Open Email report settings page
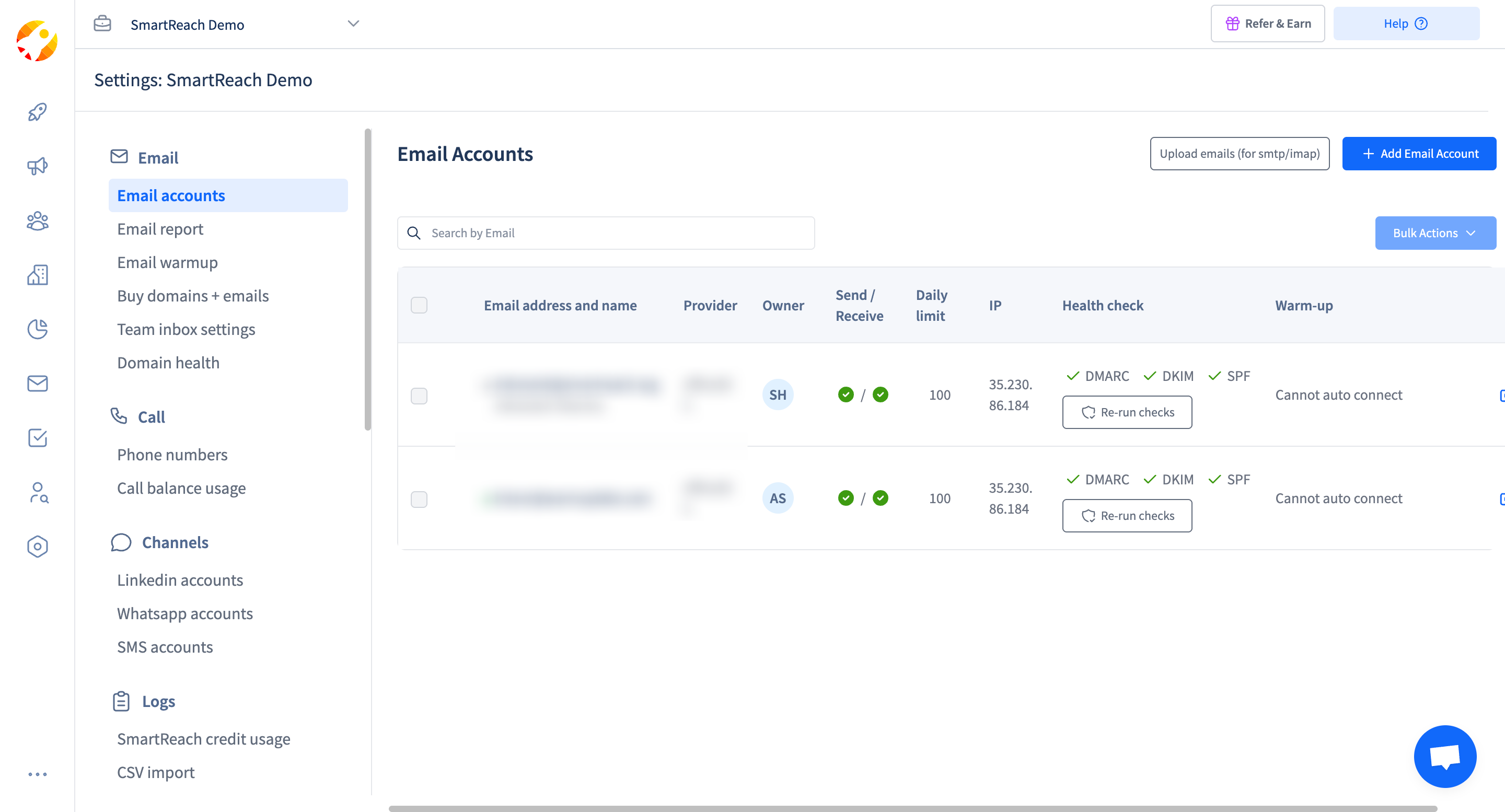This screenshot has height=812, width=1505. [x=160, y=229]
